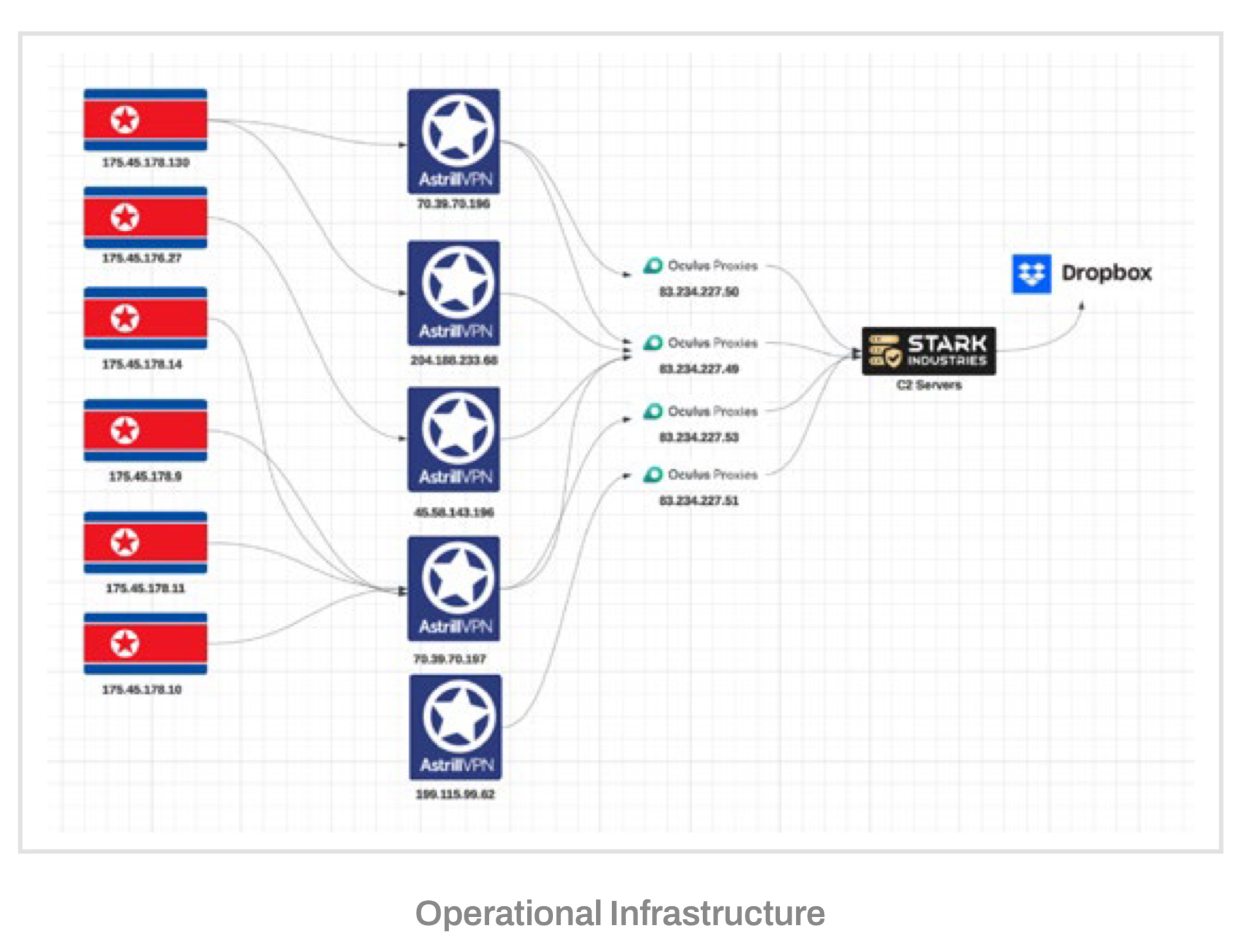Select the IP label 175.45.176.27

coord(142,258)
